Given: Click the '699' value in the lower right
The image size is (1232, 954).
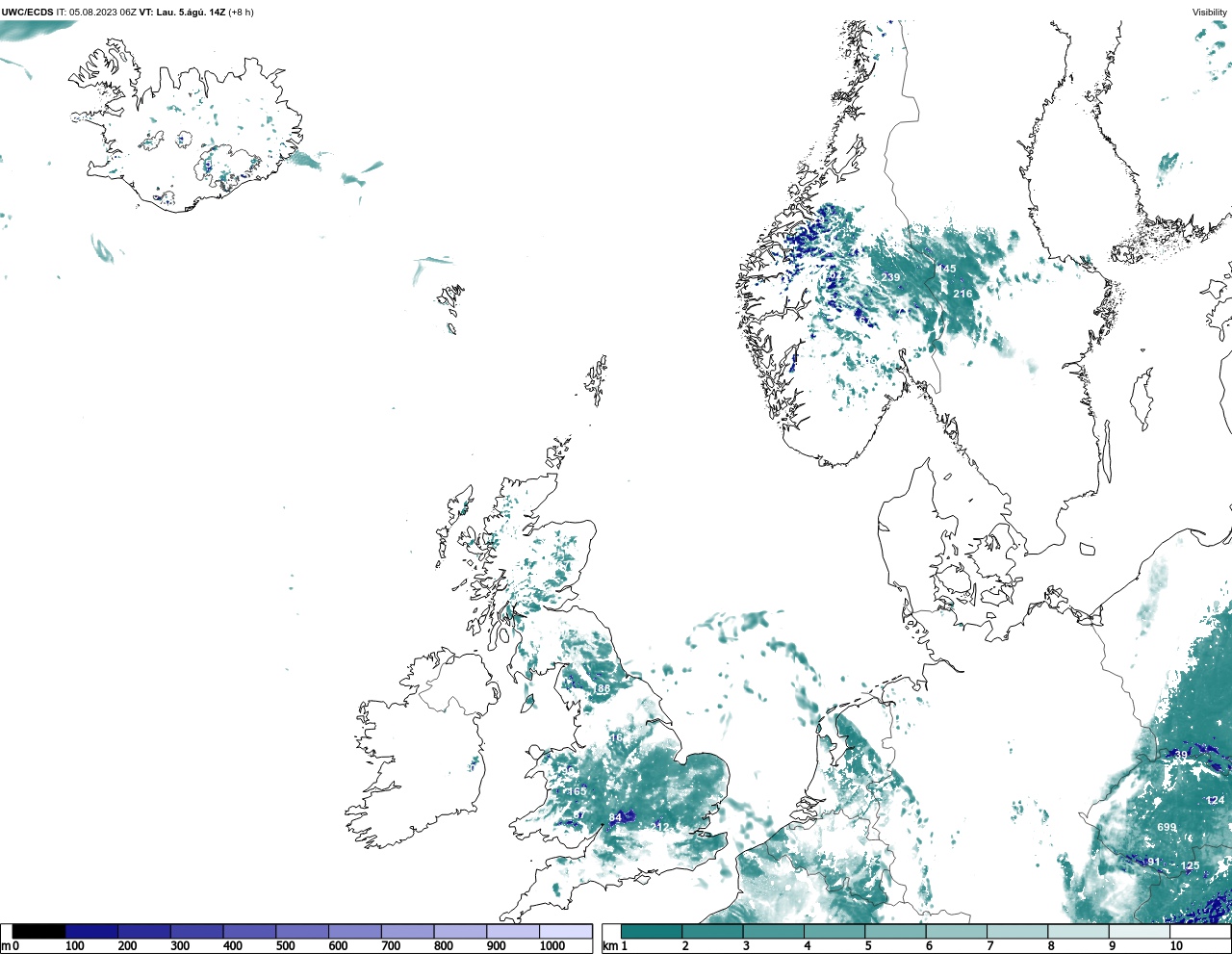Looking at the screenshot, I should 1167,827.
